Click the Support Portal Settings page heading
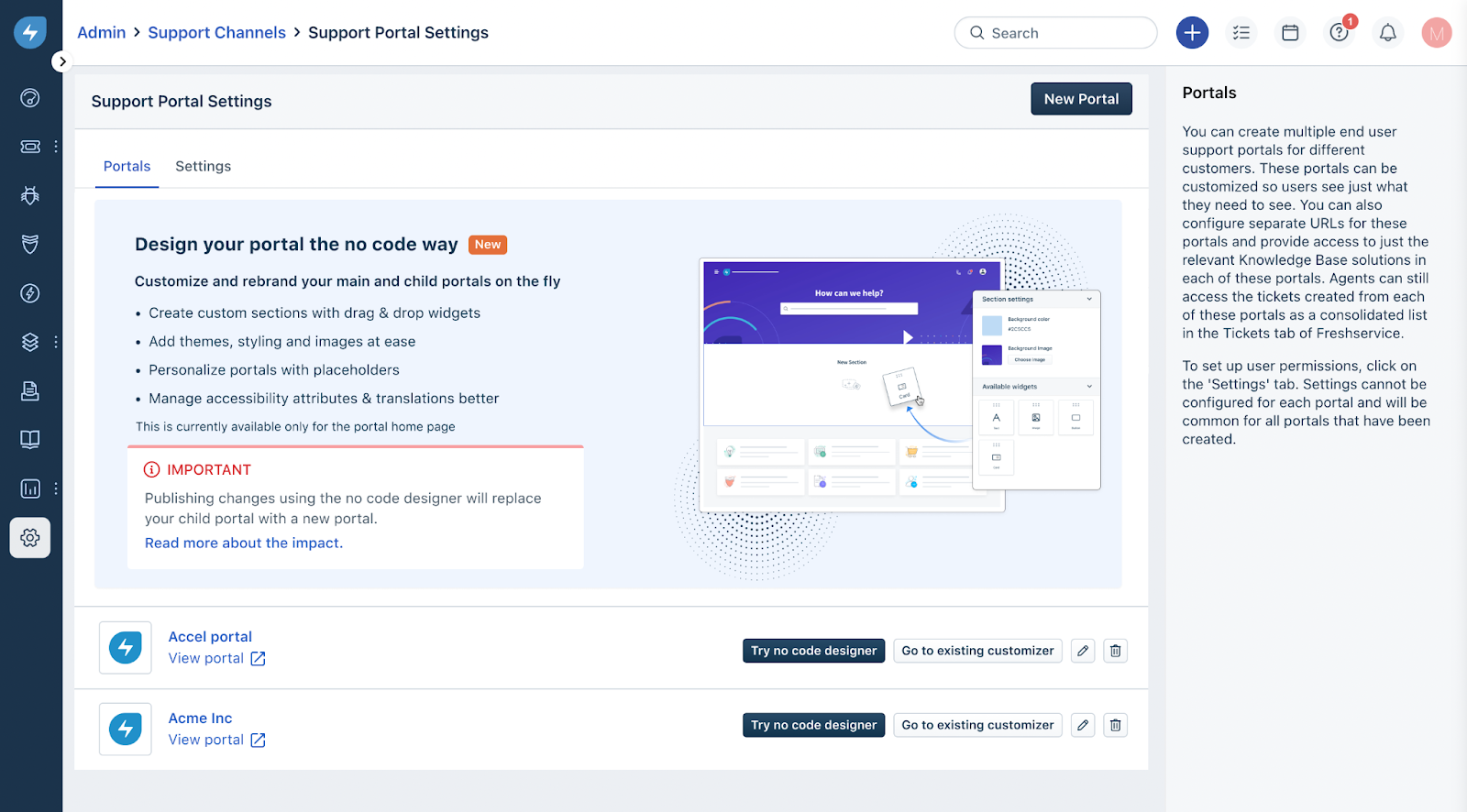Image resolution: width=1467 pixels, height=812 pixels. tap(182, 102)
